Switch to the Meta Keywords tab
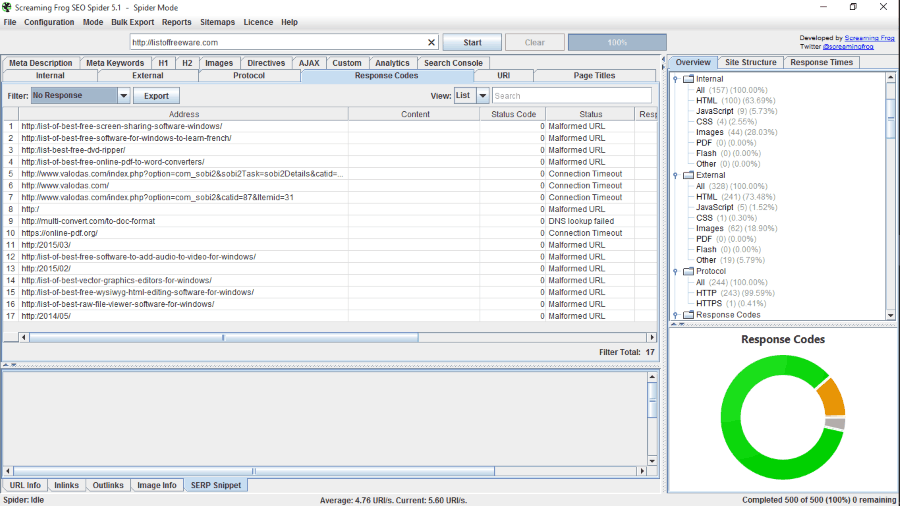The height and width of the screenshot is (506, 900). click(115, 63)
